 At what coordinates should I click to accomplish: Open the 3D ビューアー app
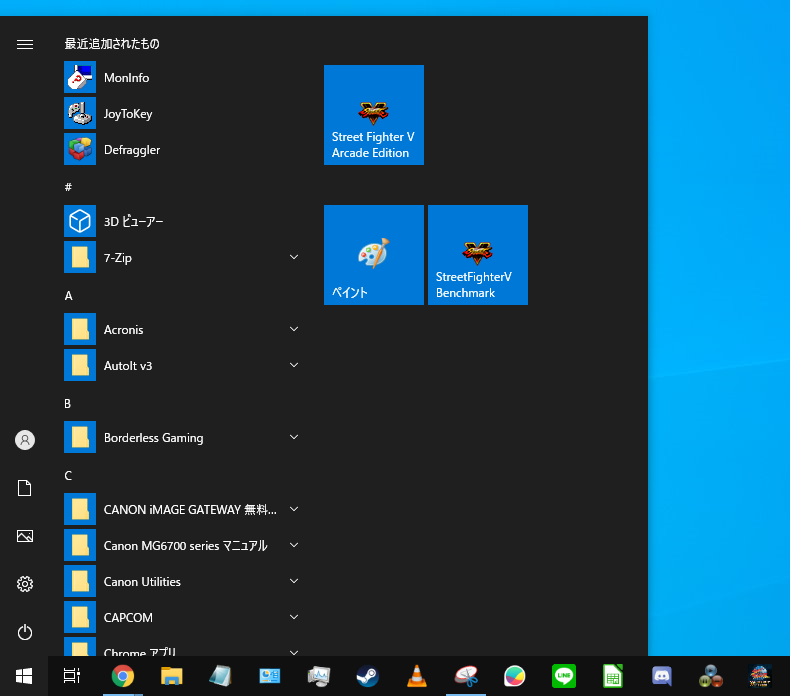tap(181, 221)
